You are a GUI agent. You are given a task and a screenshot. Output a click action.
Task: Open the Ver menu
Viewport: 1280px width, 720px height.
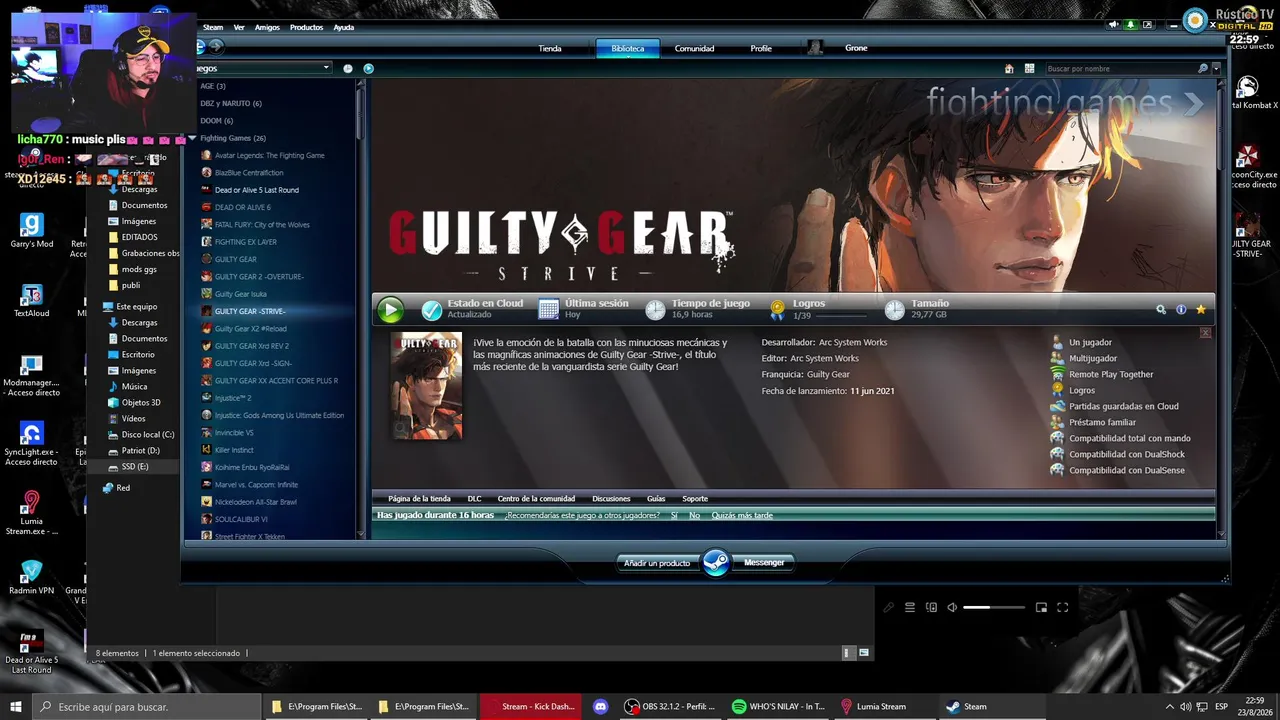pyautogui.click(x=239, y=27)
